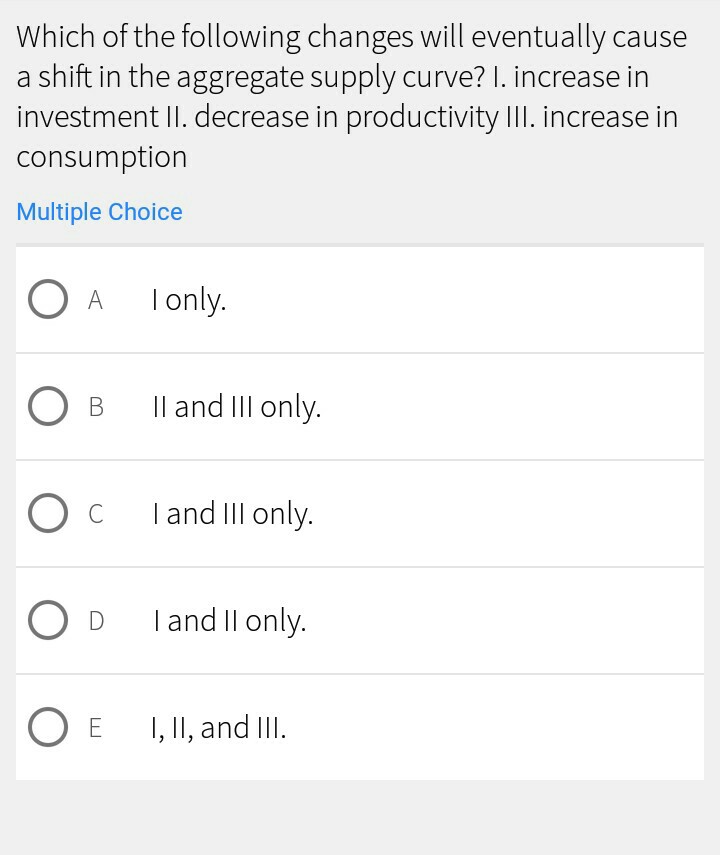This screenshot has height=855, width=720.
Task: Click the answer text "I and III only."
Action: [x=233, y=513]
